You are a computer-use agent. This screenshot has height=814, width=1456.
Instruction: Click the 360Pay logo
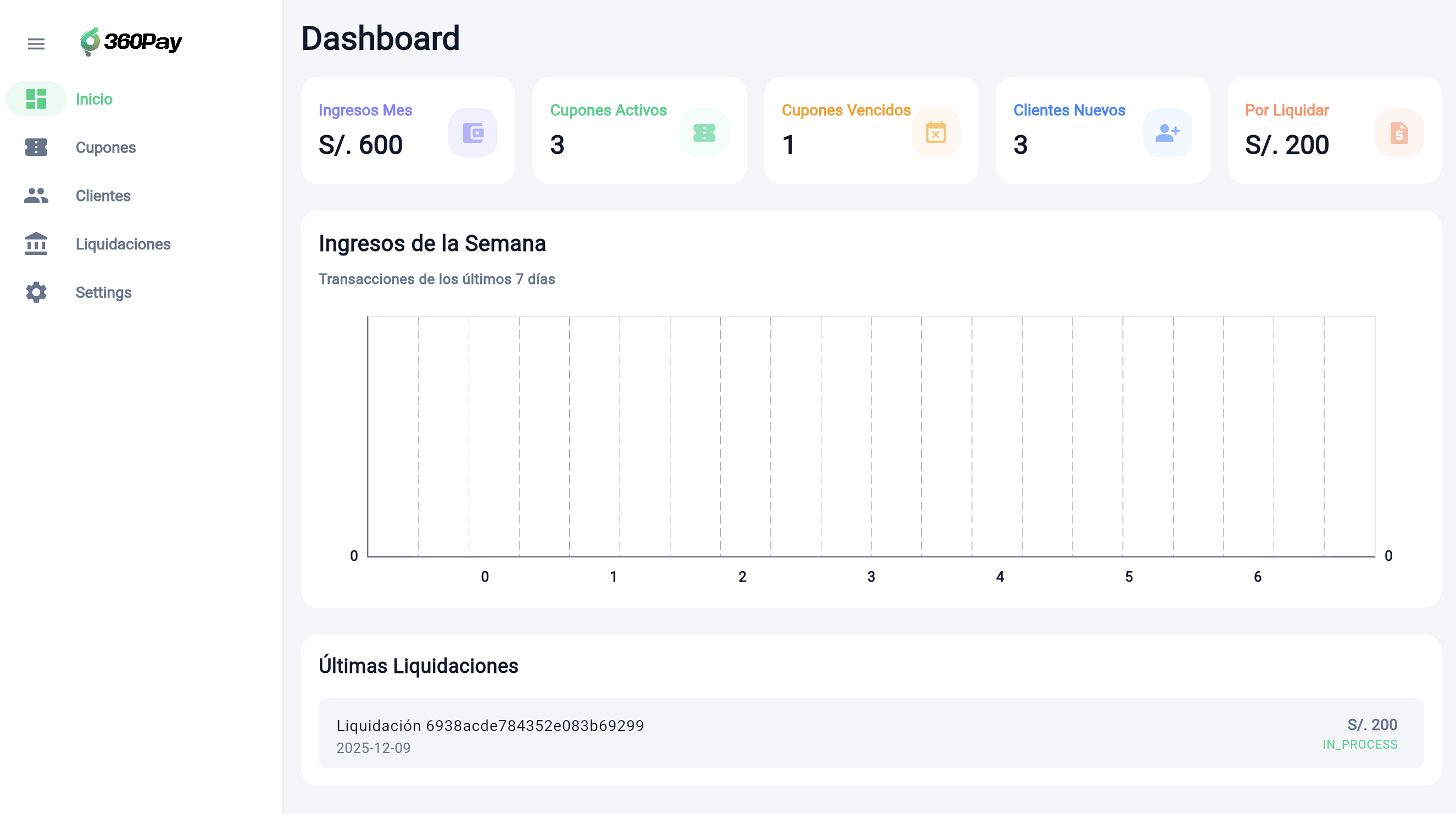click(x=131, y=42)
